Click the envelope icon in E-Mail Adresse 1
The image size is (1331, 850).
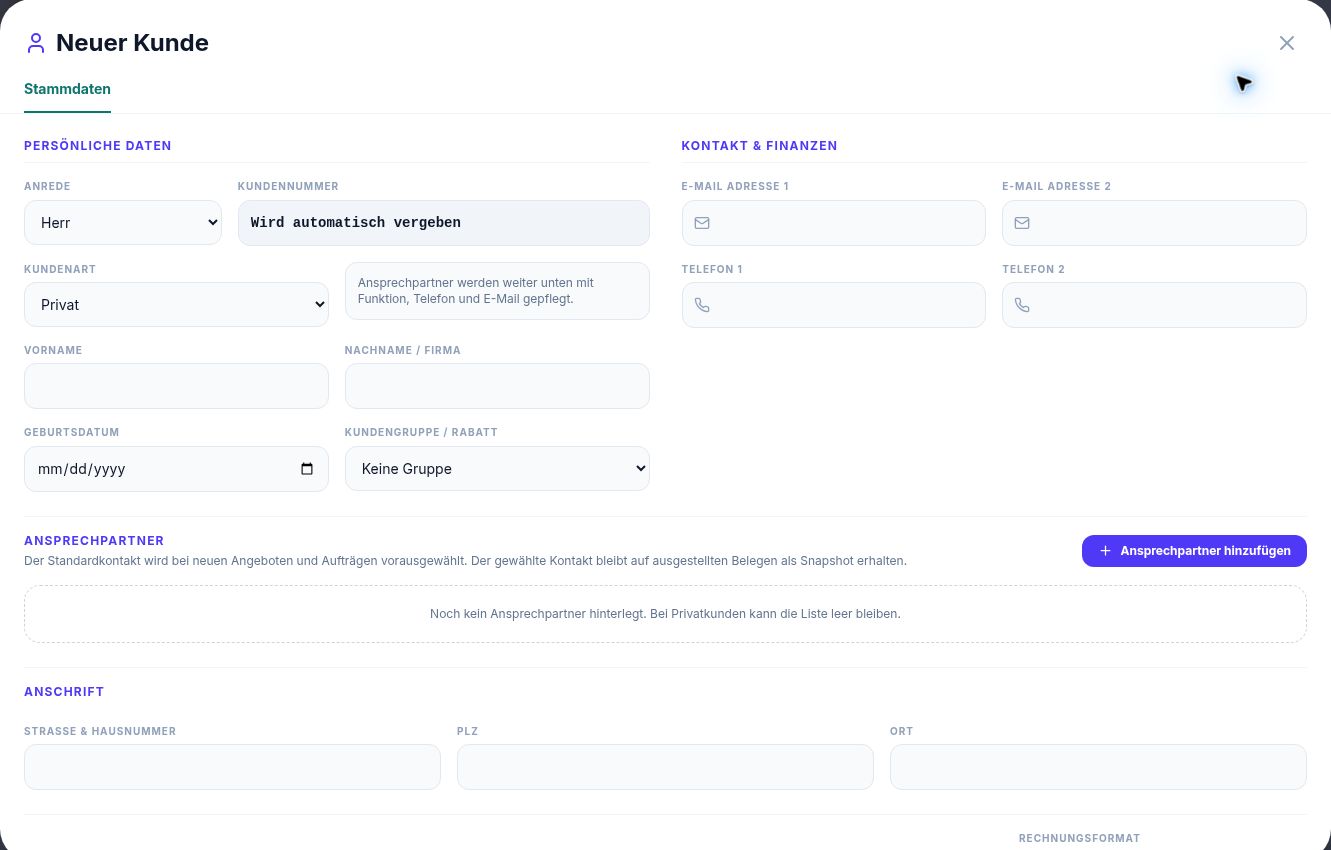pos(702,223)
